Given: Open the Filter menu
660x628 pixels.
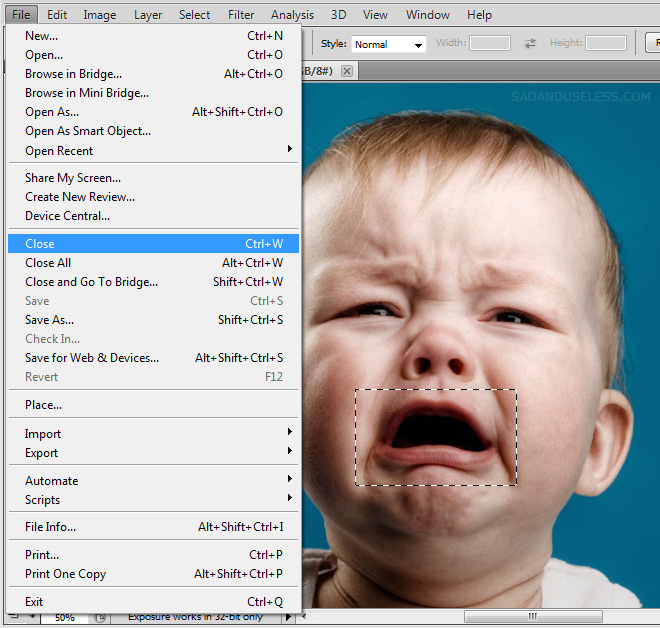Looking at the screenshot, I should pos(241,15).
